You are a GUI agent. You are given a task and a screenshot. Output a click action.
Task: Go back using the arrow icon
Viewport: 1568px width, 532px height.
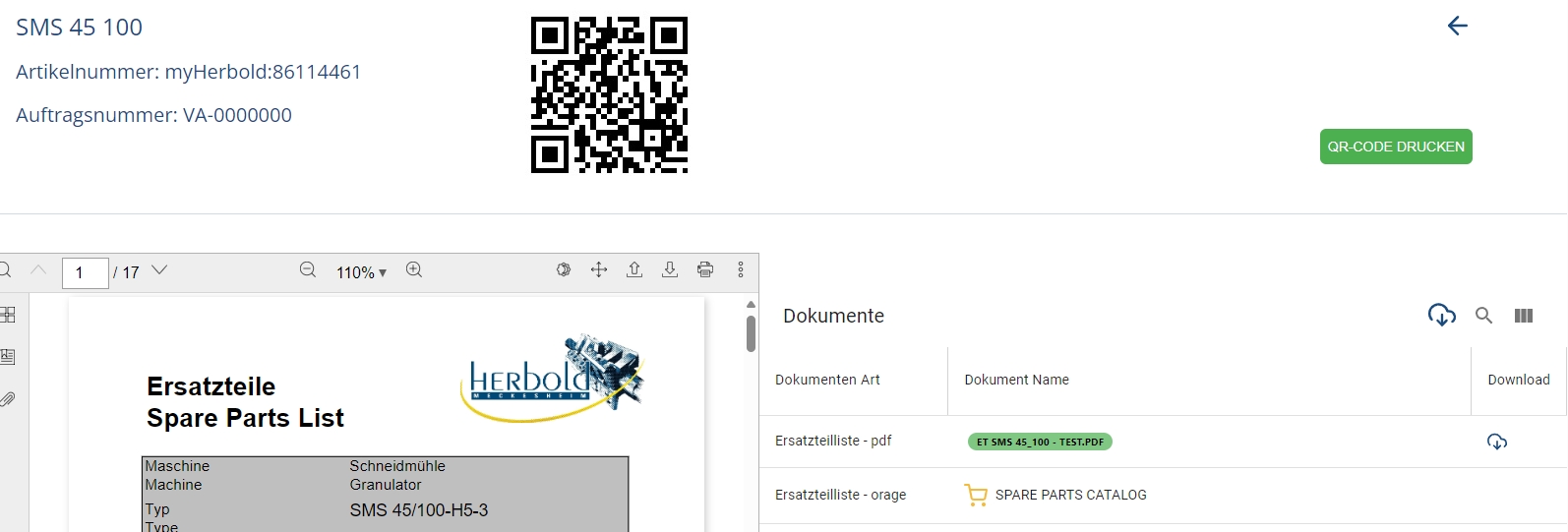pos(1457,27)
